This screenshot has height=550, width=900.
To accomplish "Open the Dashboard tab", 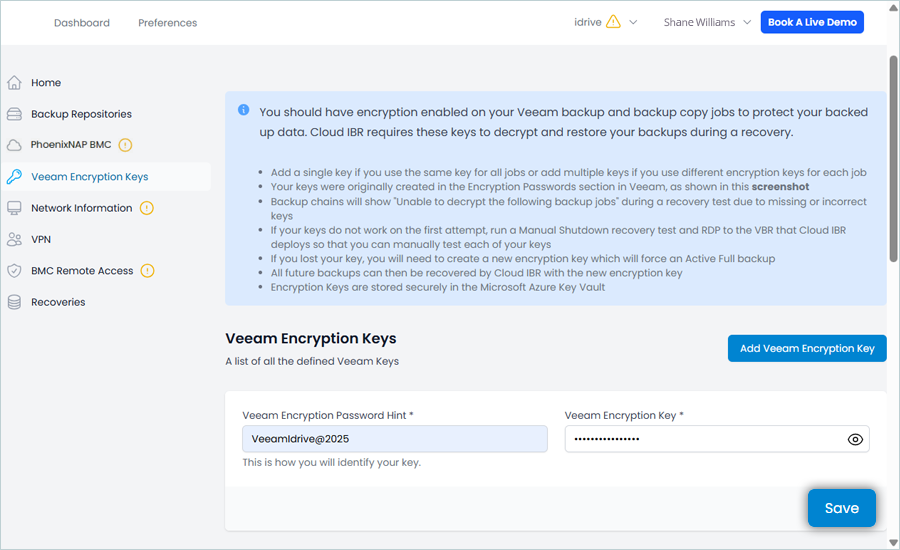I will pos(82,23).
